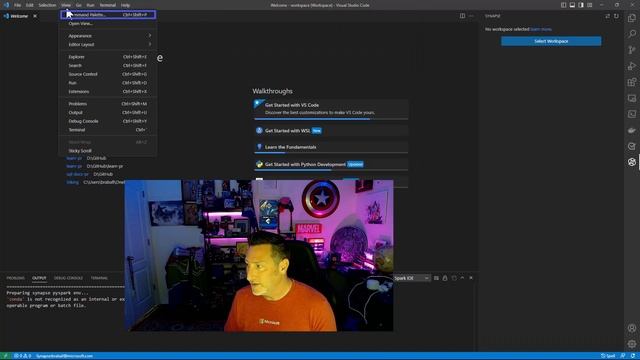Image resolution: width=640 pixels, height=360 pixels.
Task: Choose Command Palette from the View menu
Action: click(x=108, y=15)
